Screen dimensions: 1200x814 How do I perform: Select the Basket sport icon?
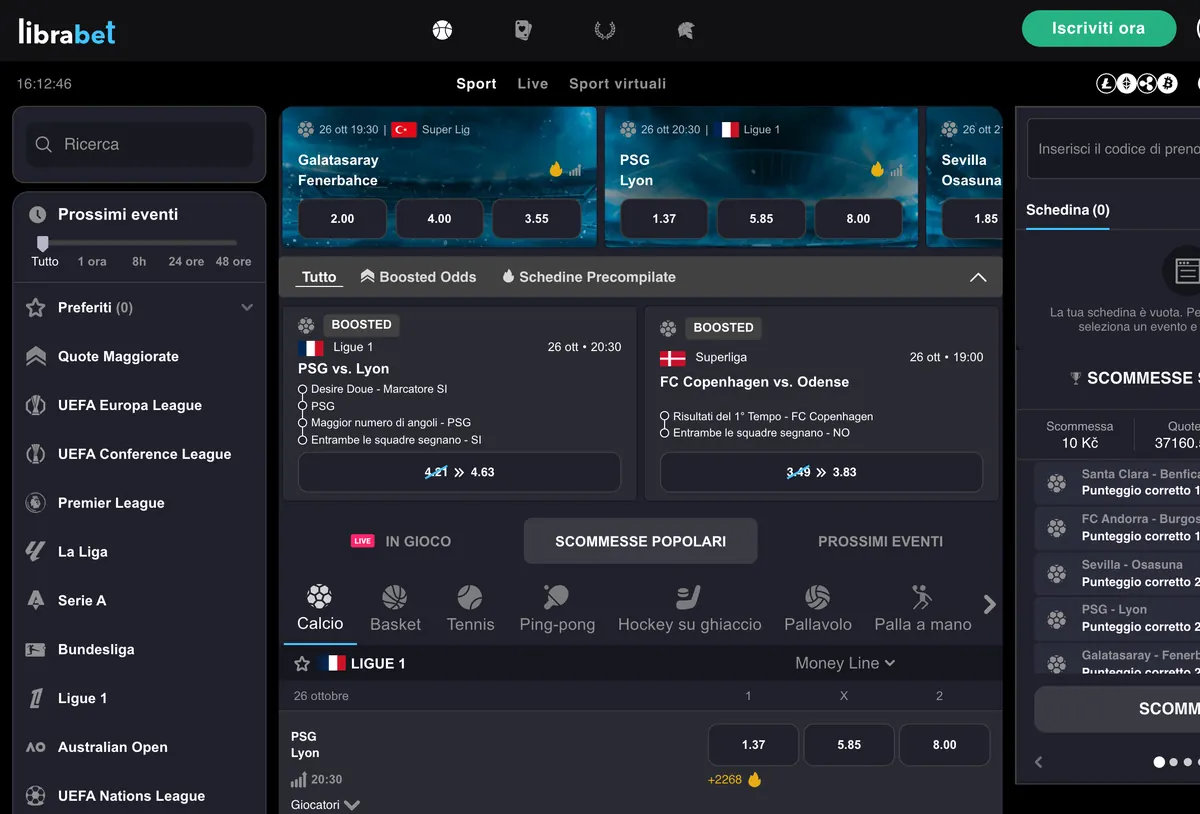[x=395, y=597]
